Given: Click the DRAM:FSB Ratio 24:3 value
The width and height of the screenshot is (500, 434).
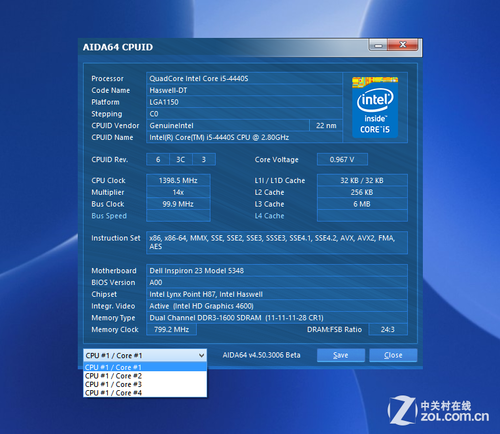Looking at the screenshot, I should [x=388, y=330].
